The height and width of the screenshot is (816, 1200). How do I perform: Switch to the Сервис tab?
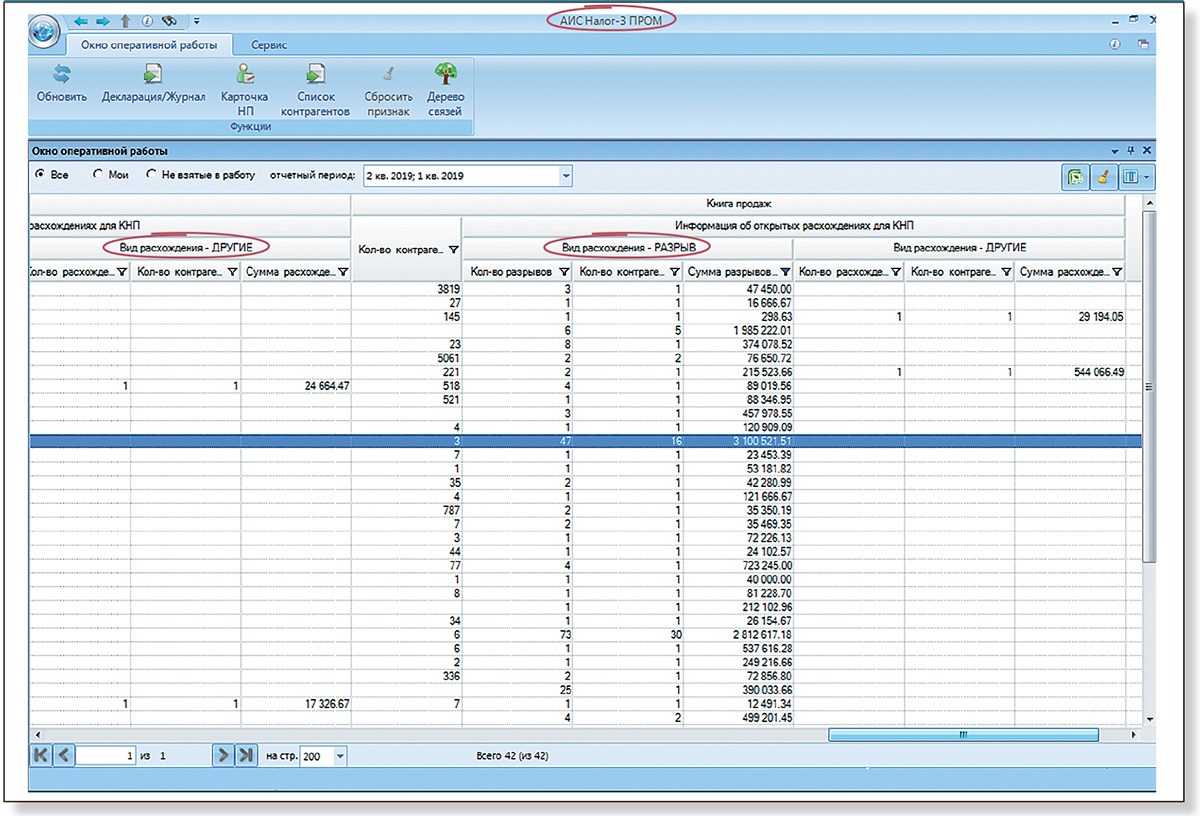[269, 45]
